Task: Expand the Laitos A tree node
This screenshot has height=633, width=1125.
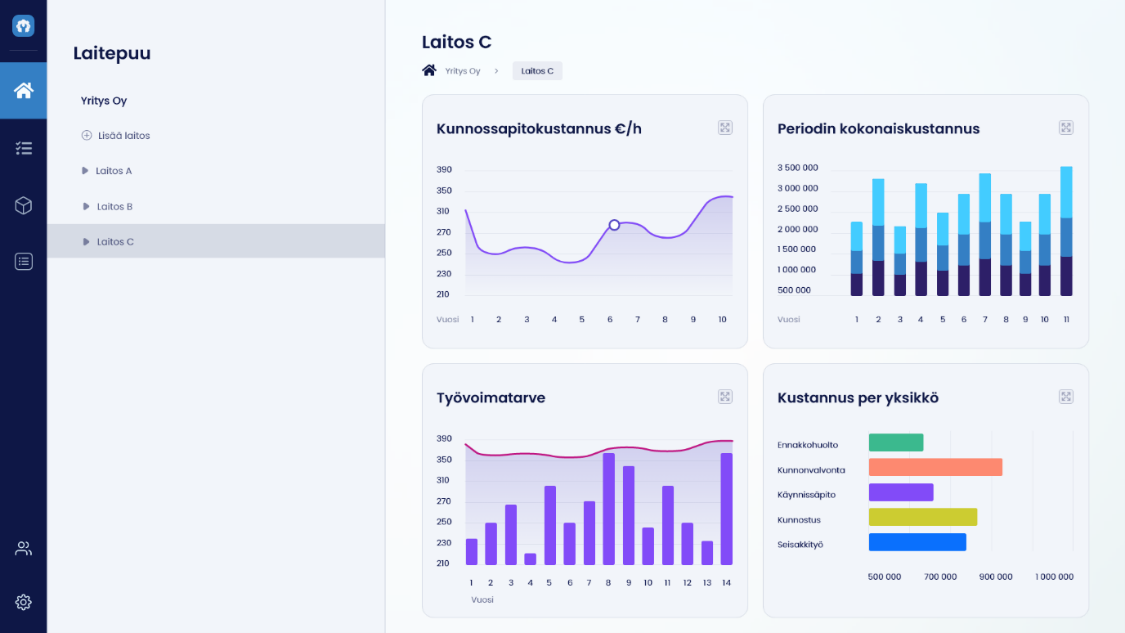Action: click(x=86, y=171)
